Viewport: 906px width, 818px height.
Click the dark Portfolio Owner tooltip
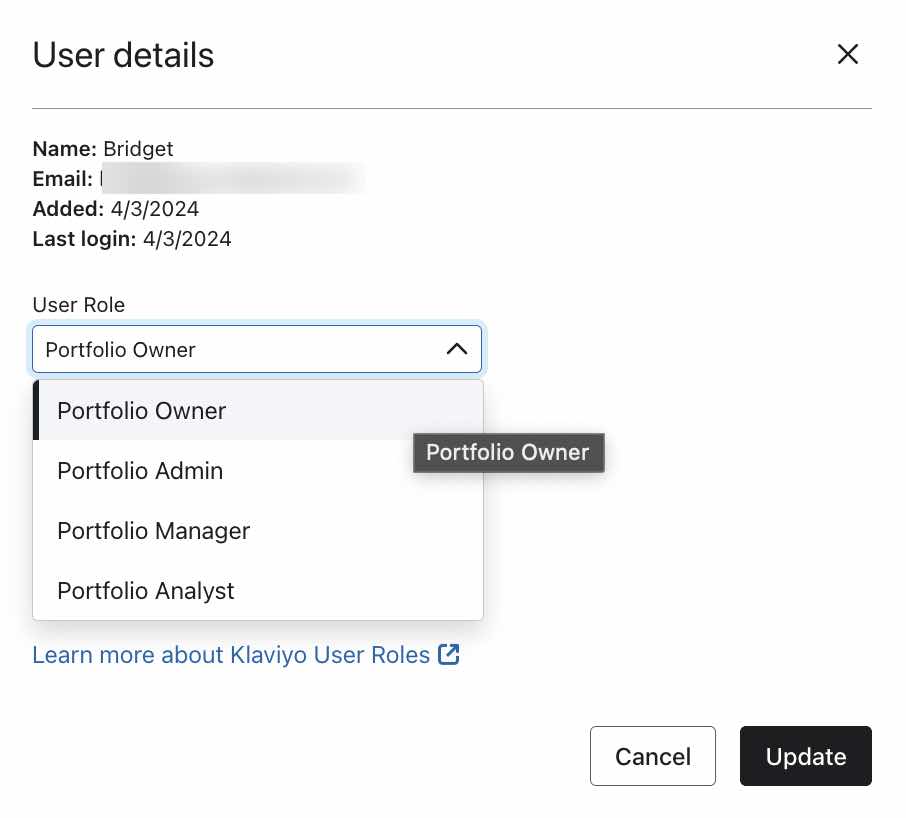click(x=508, y=452)
